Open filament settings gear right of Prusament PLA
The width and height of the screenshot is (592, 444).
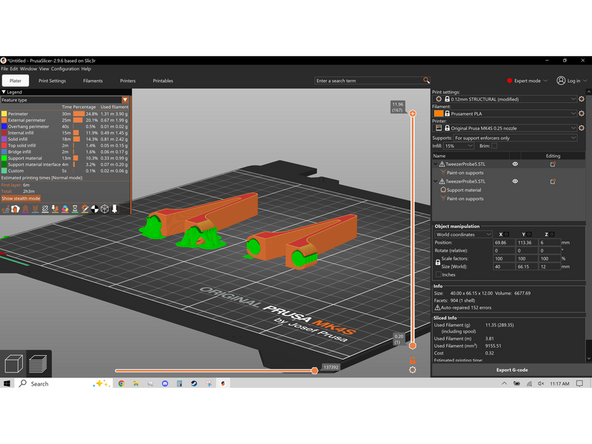(x=581, y=113)
